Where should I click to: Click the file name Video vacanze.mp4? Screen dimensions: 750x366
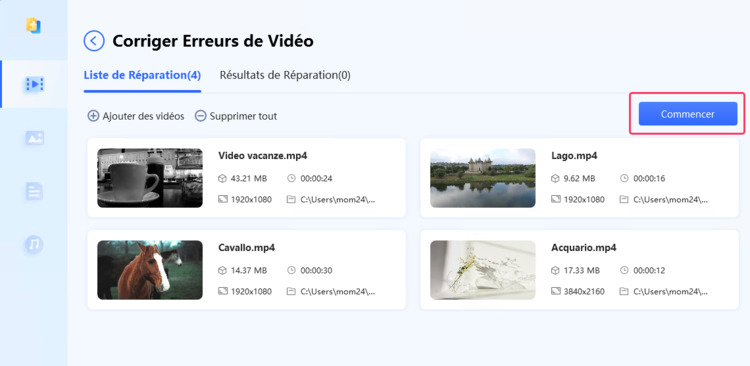(x=263, y=155)
